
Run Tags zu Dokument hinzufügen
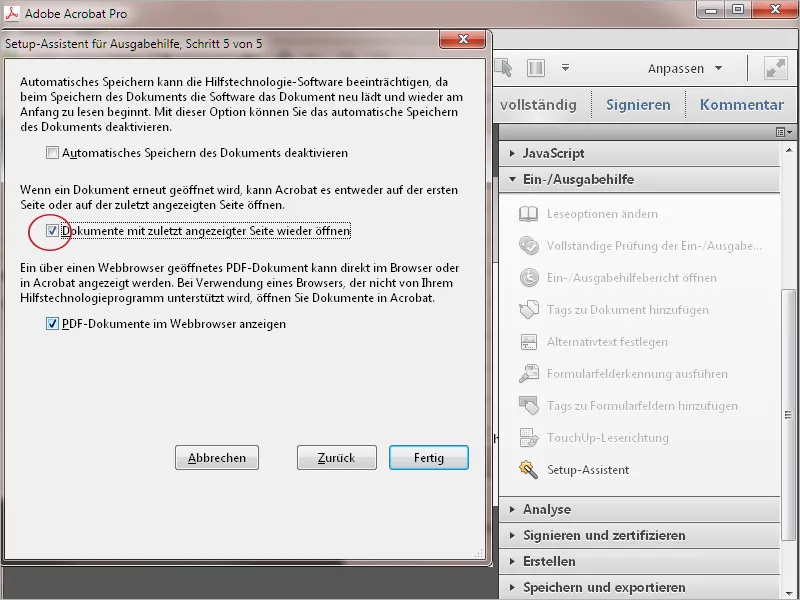click(x=630, y=310)
